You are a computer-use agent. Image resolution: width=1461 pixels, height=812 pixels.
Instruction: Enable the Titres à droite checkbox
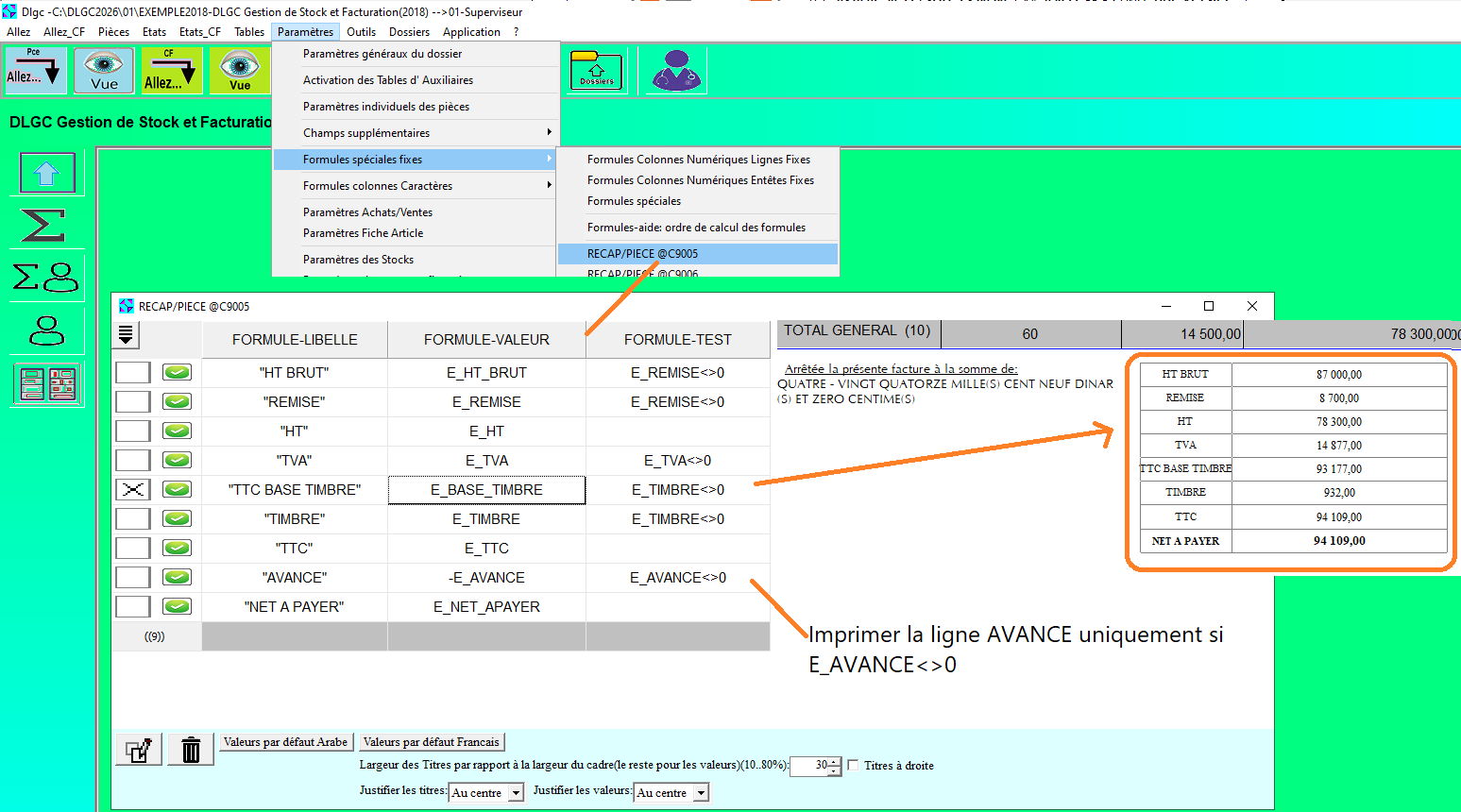point(854,765)
